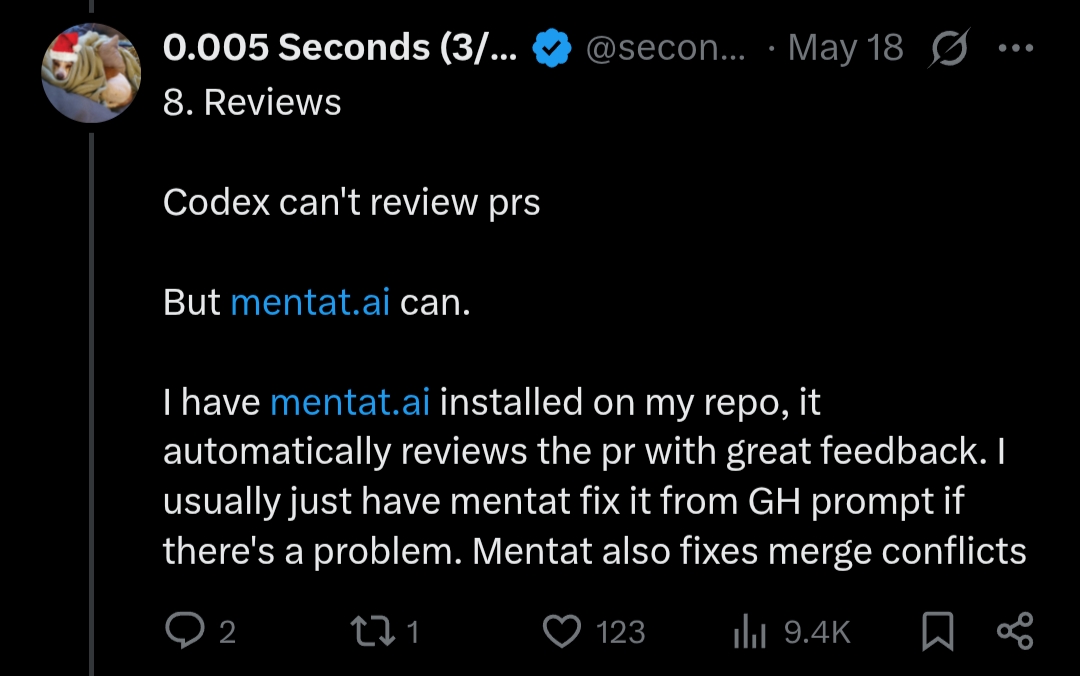Image resolution: width=1080 pixels, height=676 pixels.
Task: Click the "Codex can't review prs" text
Action: pos(351,203)
